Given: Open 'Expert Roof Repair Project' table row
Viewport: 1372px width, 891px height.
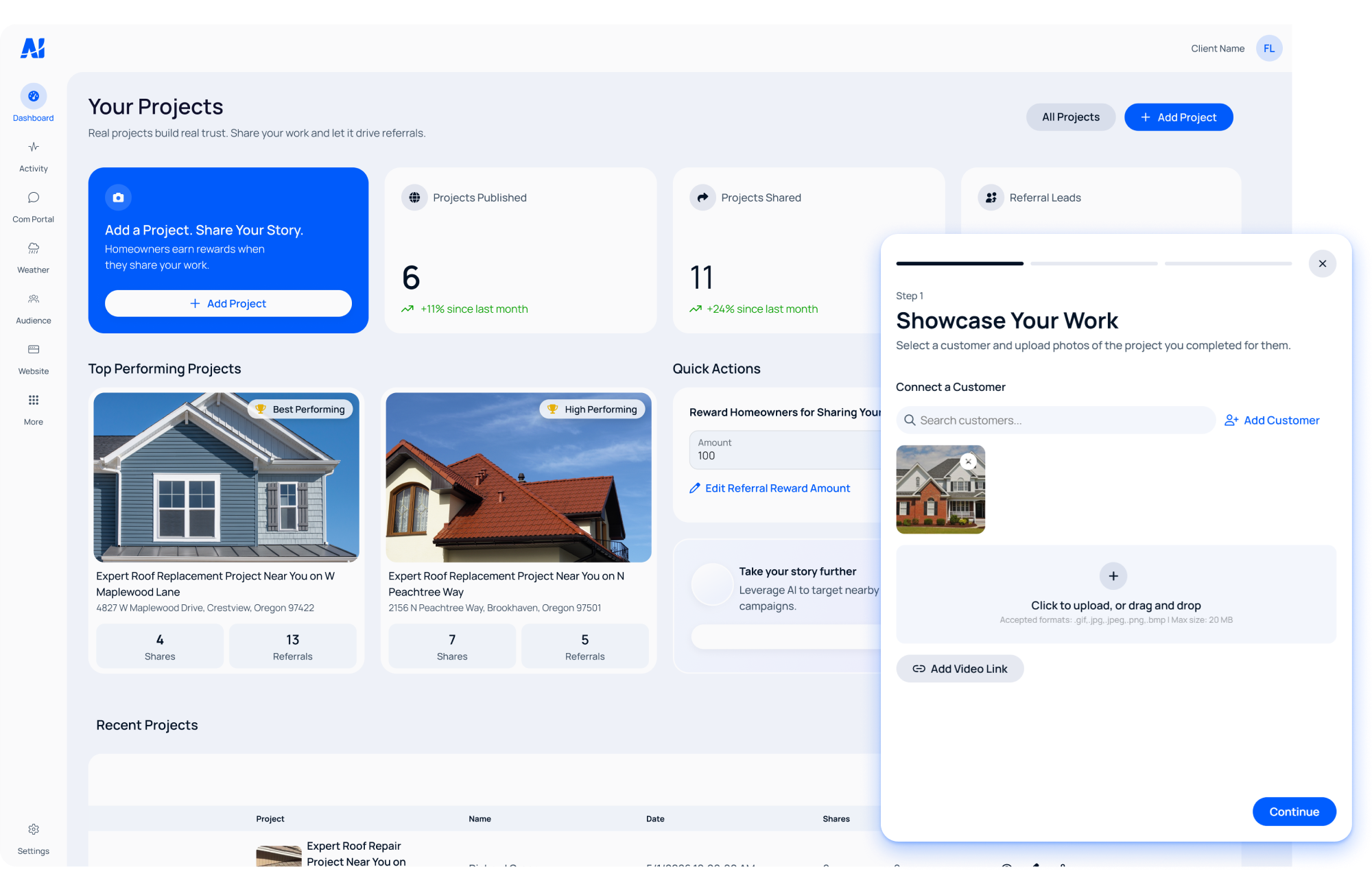Looking at the screenshot, I should [484, 849].
